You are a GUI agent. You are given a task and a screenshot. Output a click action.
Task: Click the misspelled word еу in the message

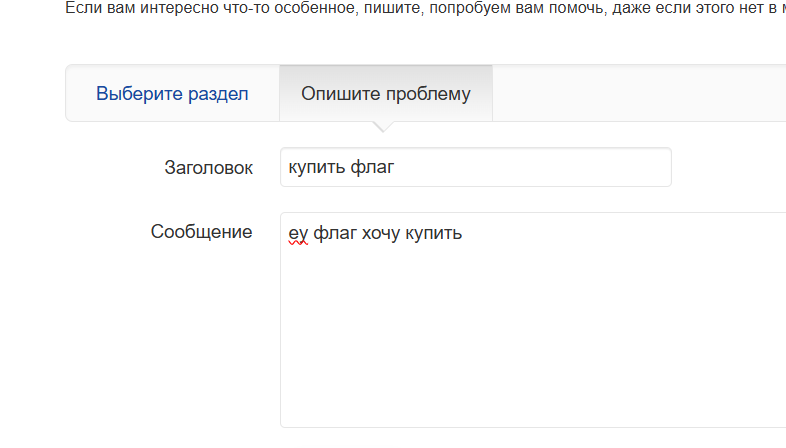coord(298,234)
